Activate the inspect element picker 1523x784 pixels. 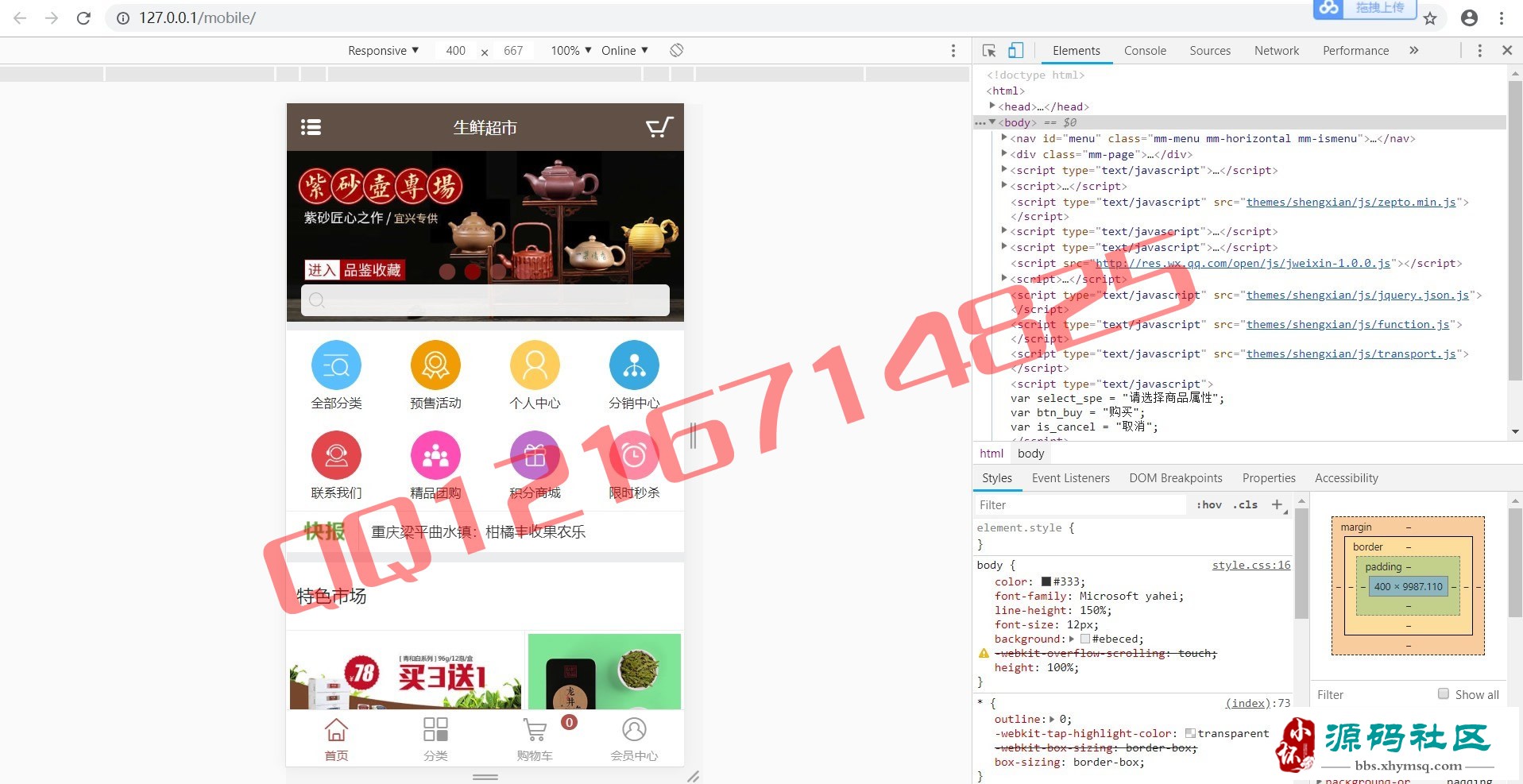989,50
